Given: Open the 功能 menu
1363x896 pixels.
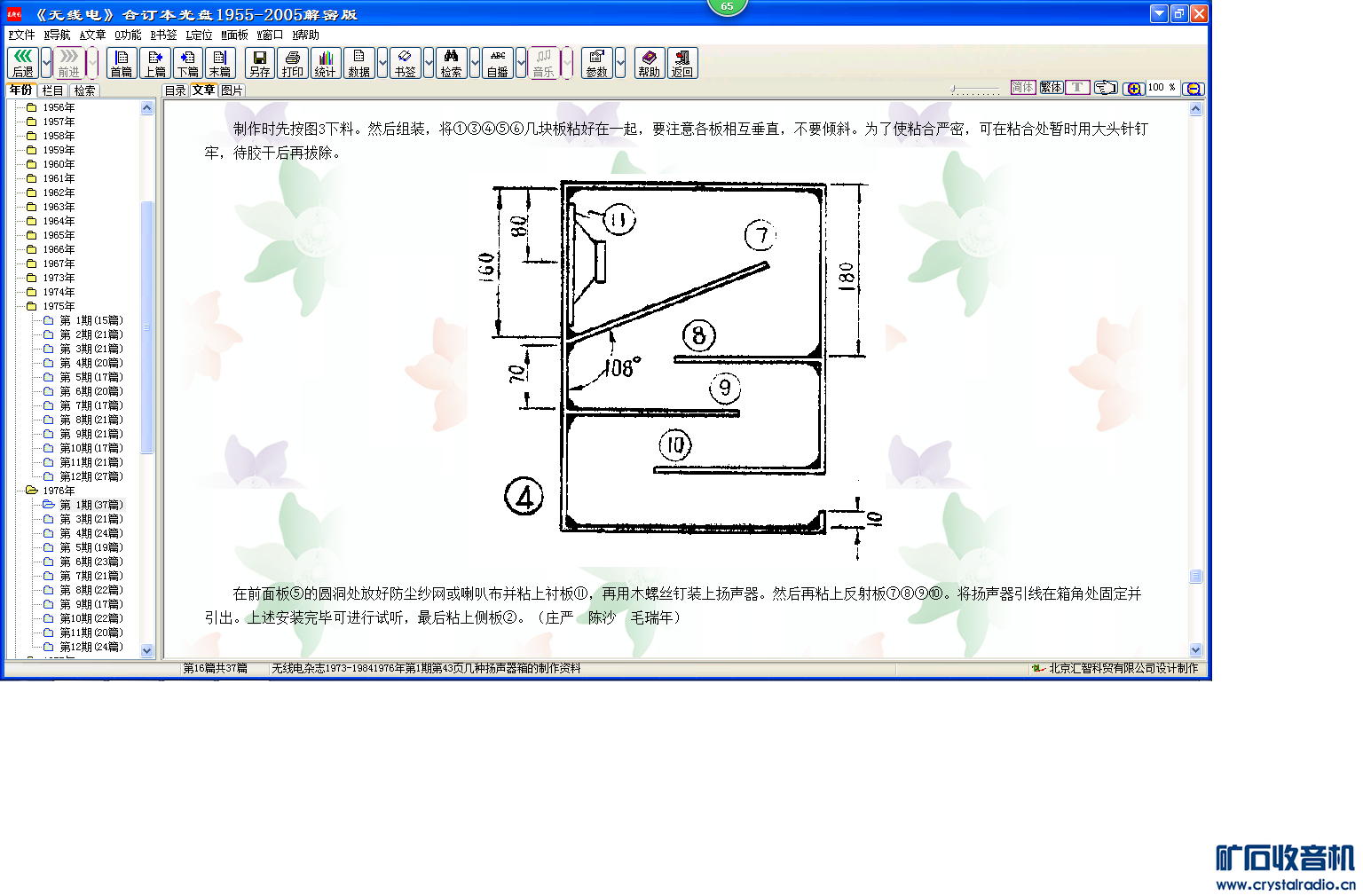Looking at the screenshot, I should (129, 35).
